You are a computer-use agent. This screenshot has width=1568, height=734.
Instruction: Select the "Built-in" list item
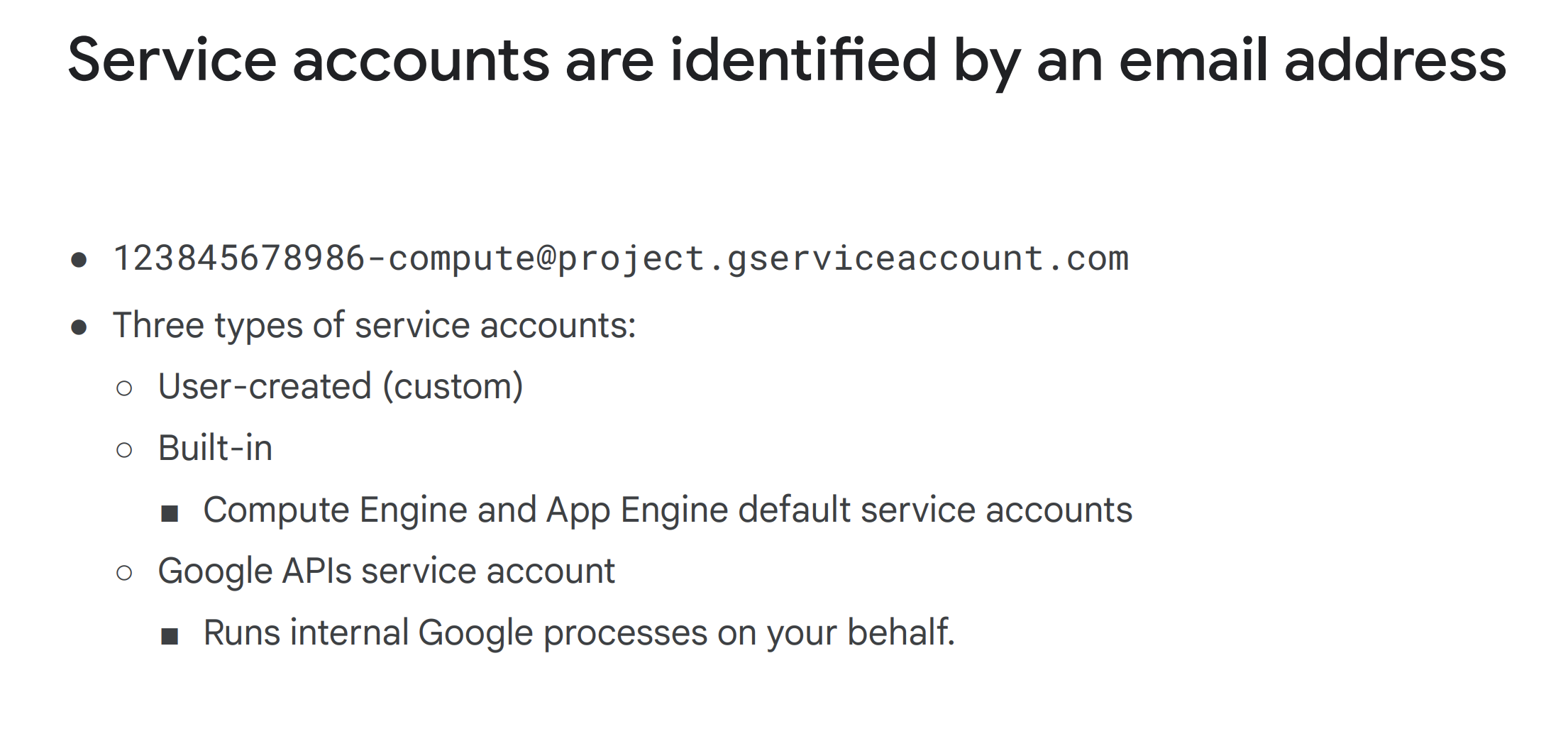coord(215,449)
